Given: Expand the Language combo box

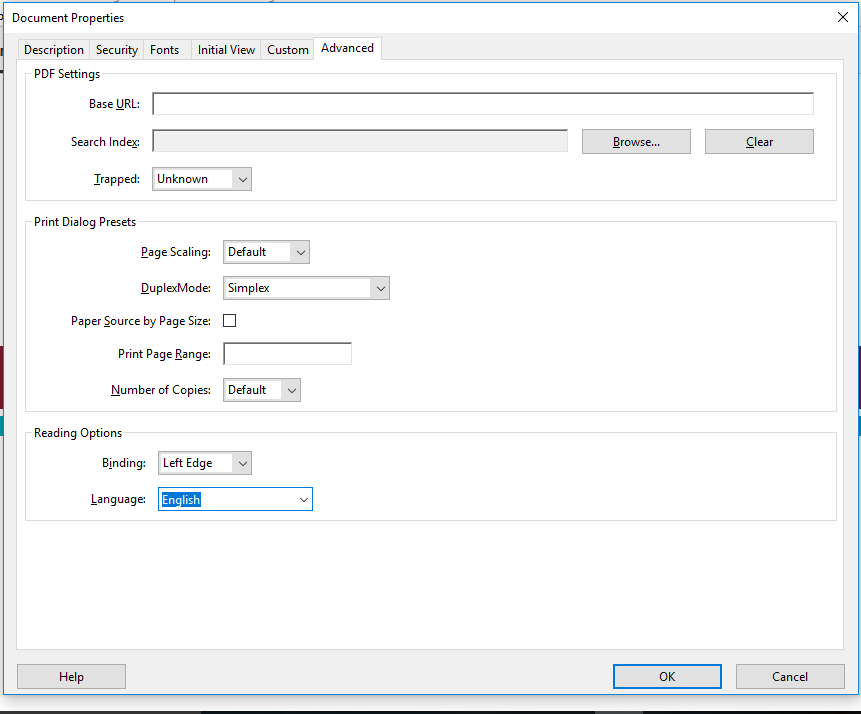Looking at the screenshot, I should pyautogui.click(x=235, y=499).
